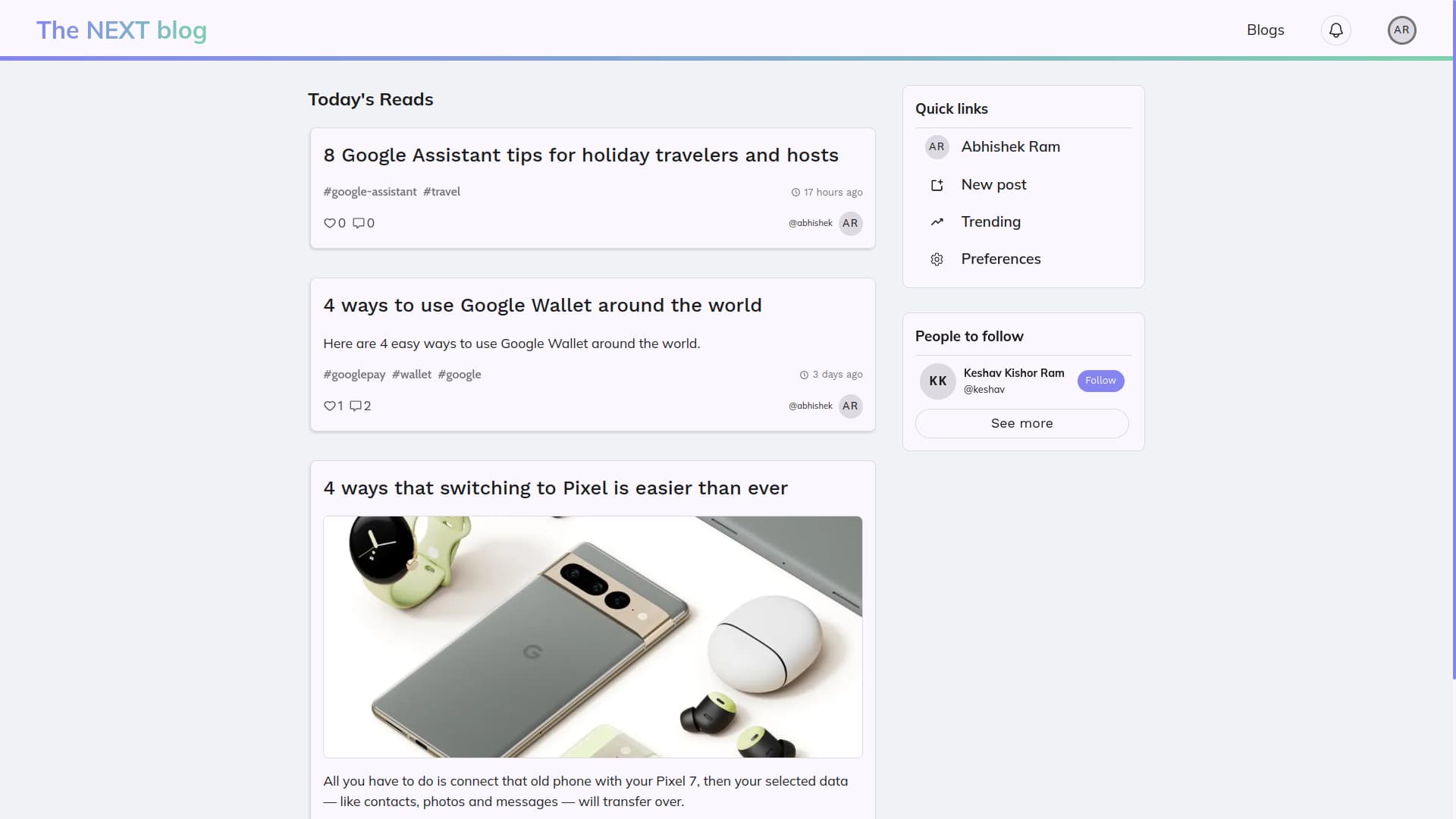1456x819 pixels.
Task: Click the Today's Reads heading
Action: (370, 99)
